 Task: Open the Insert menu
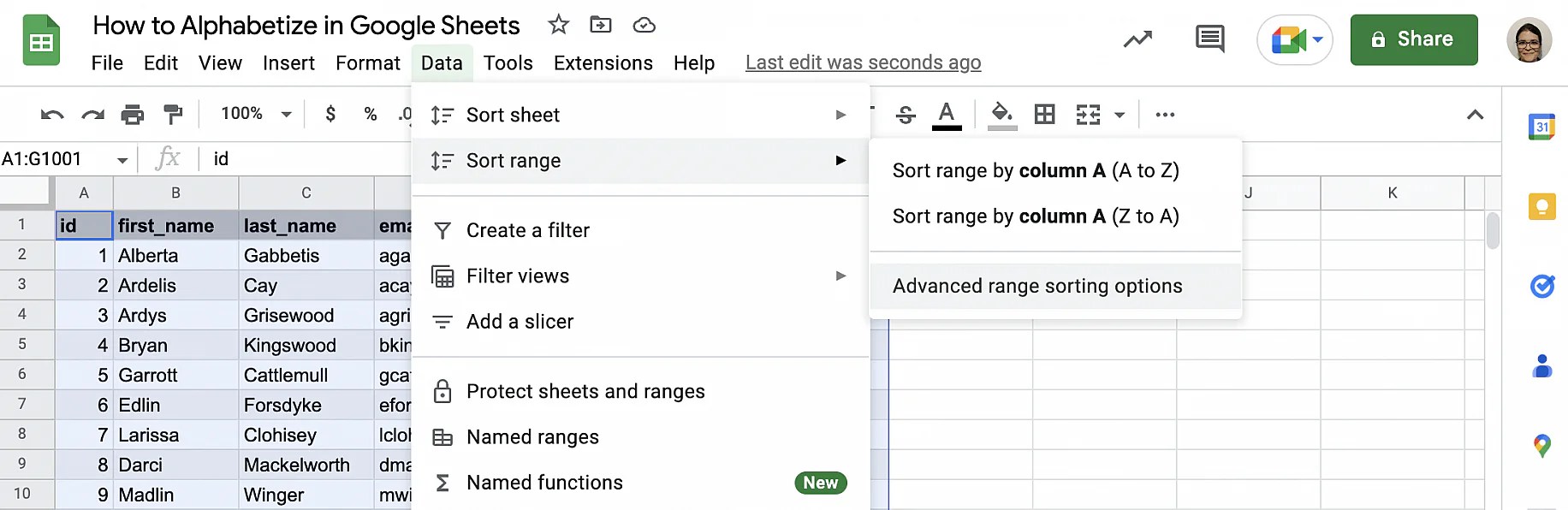click(x=288, y=63)
